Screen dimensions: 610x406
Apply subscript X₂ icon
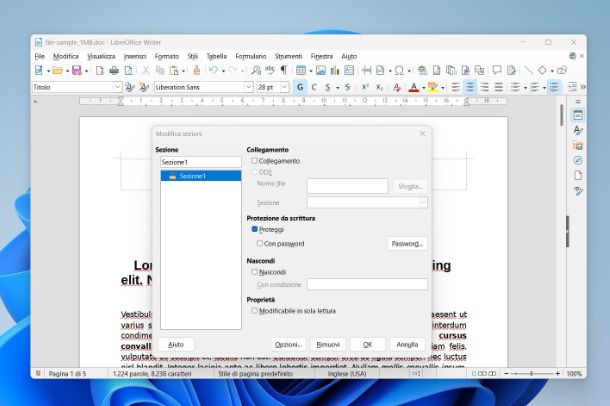(x=379, y=87)
